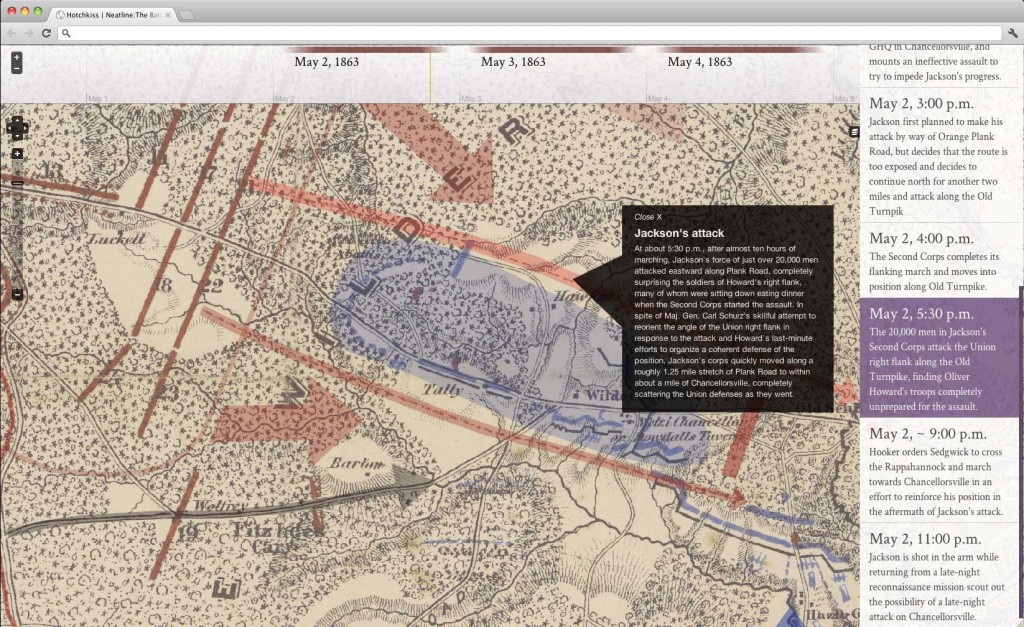
Task: Zoom in the map with plus button
Action: pyautogui.click(x=18, y=153)
